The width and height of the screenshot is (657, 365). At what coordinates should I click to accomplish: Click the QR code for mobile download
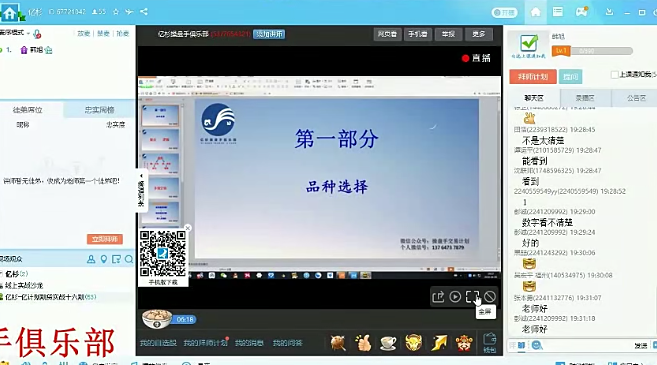[163, 254]
